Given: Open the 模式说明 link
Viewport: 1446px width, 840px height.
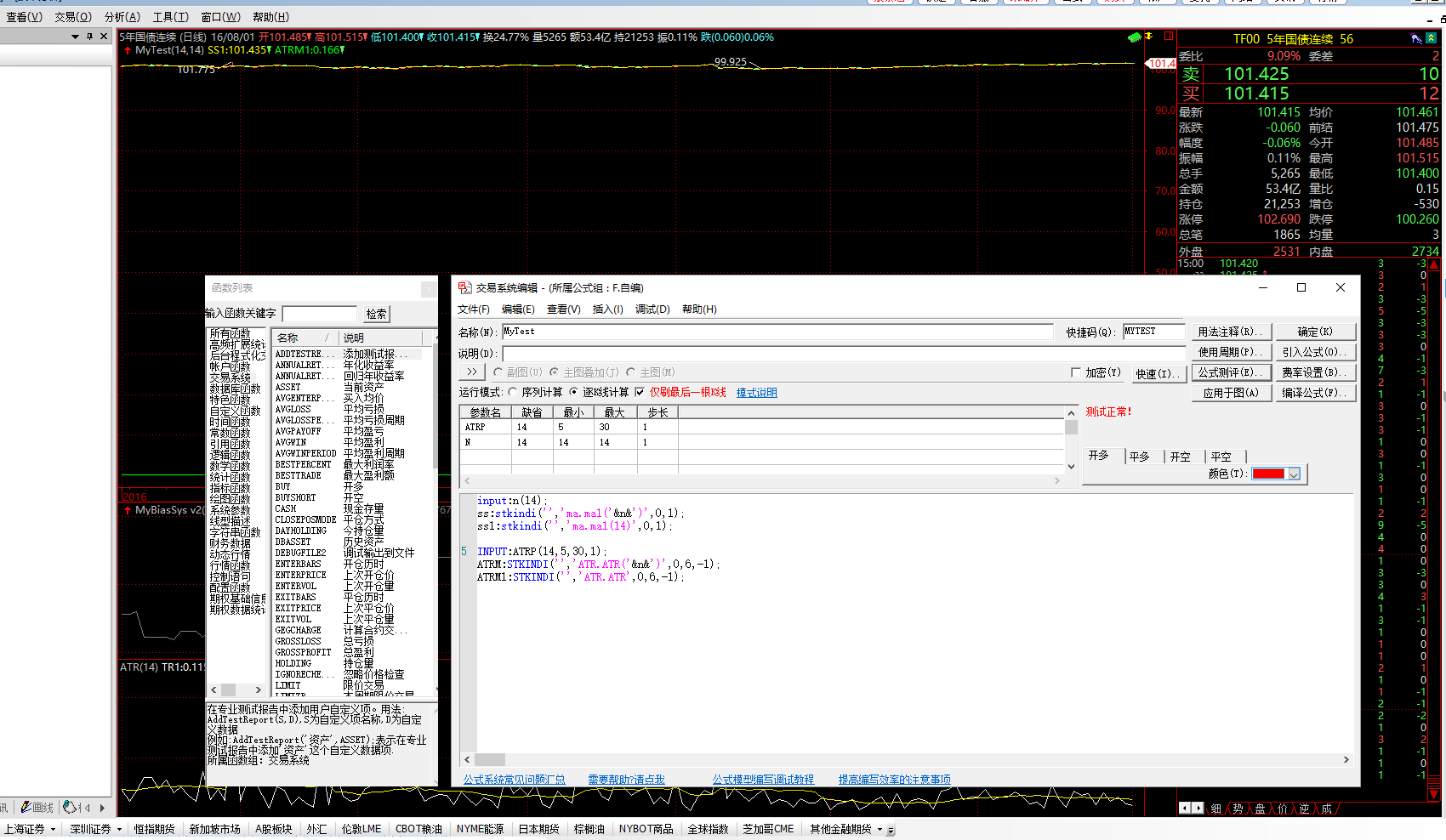Looking at the screenshot, I should point(756,392).
